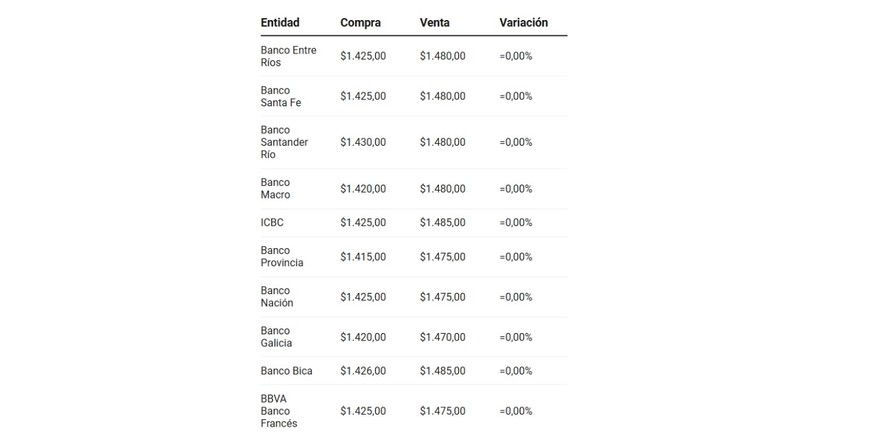Click Banco Entre Ríos variación =0,00% cell

(516, 56)
